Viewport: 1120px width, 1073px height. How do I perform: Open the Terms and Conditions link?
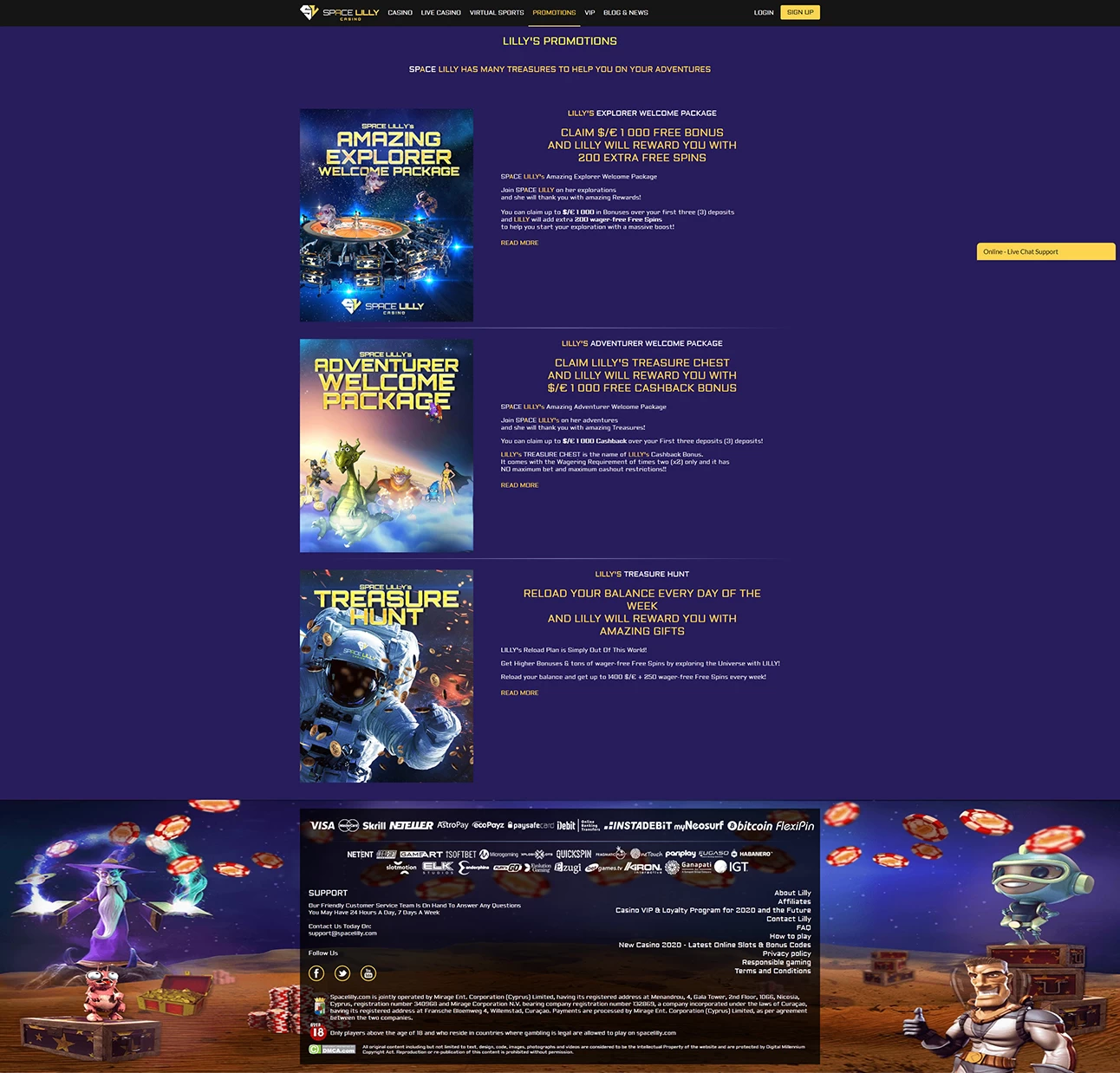point(772,971)
